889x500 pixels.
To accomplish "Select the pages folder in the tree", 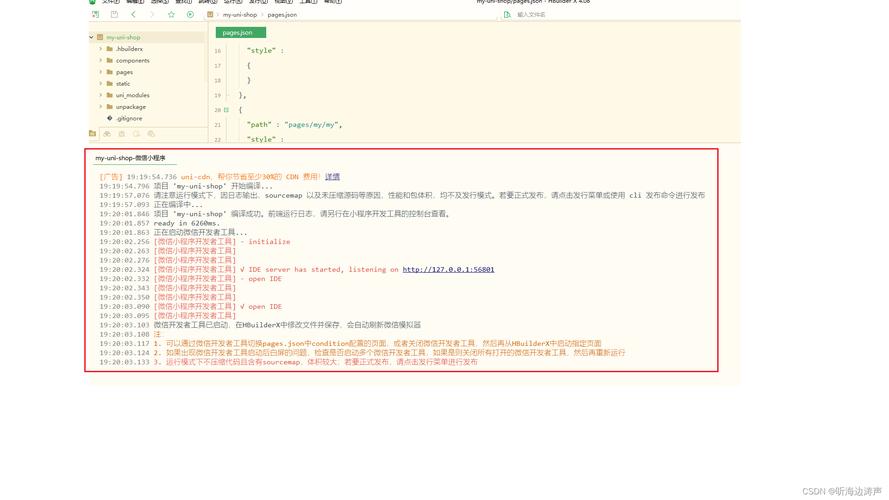I will pos(124,72).
